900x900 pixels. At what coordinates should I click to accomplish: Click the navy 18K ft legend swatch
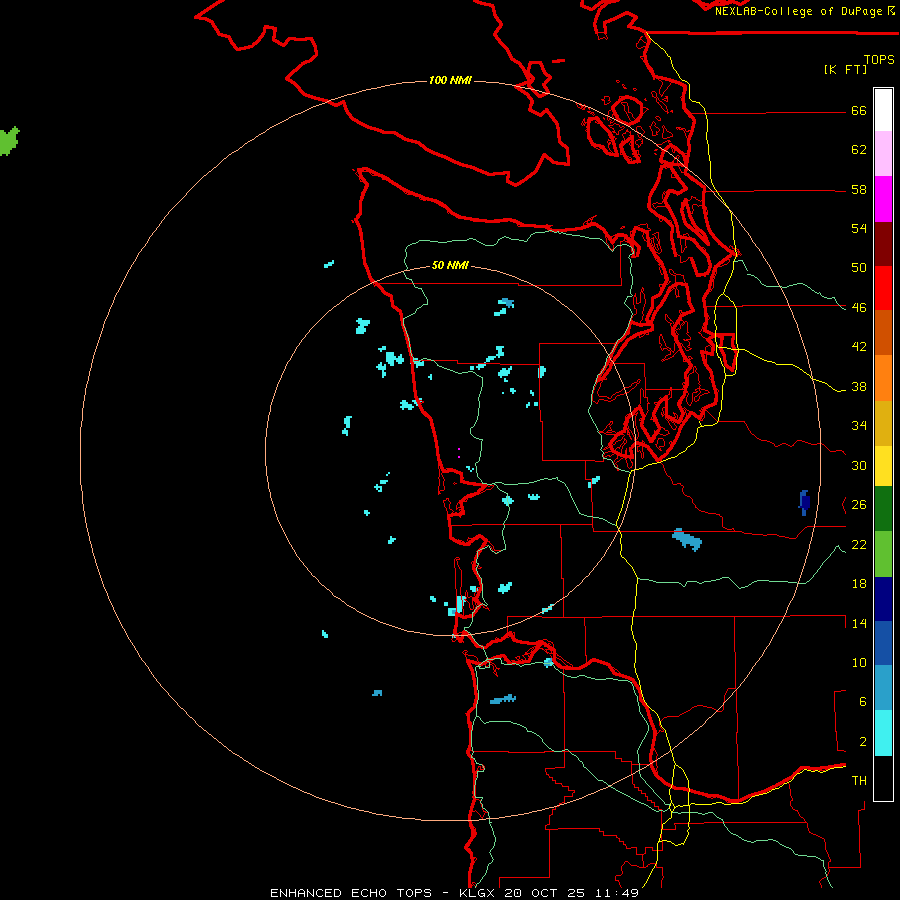tap(883, 599)
